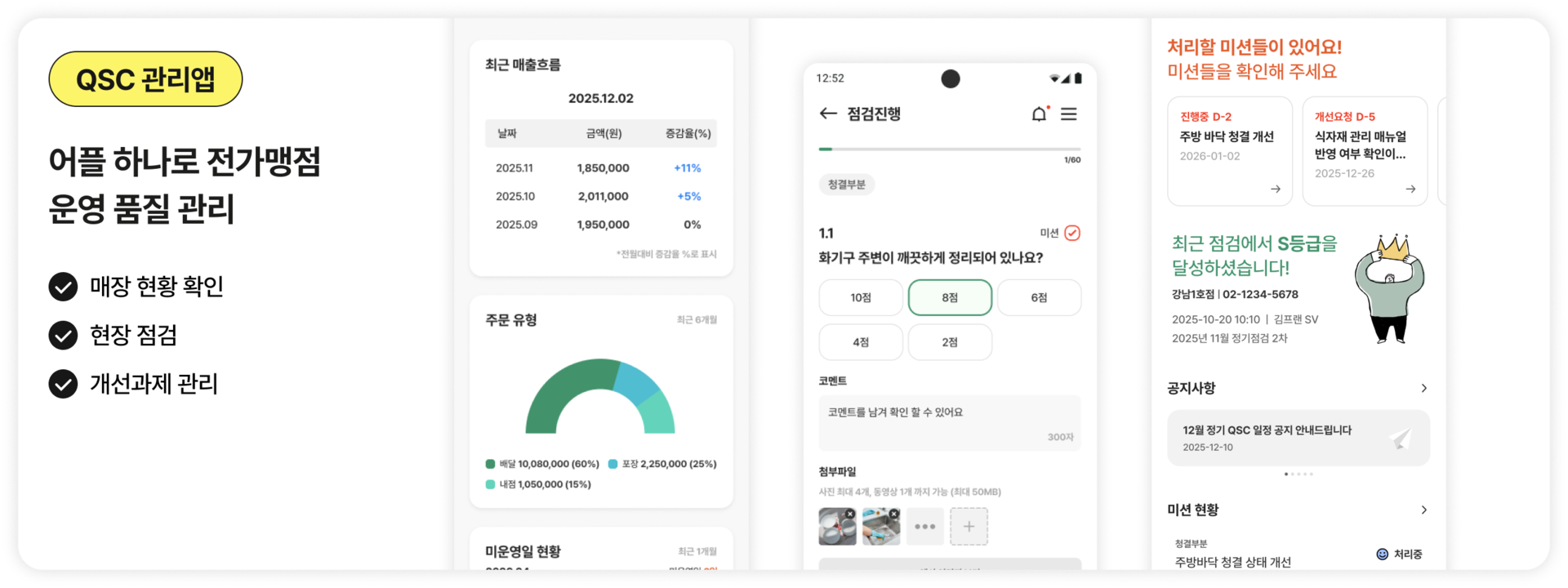The image size is (1568, 588).
Task: Expand 미션 현황 with its chevron
Action: (x=1424, y=510)
